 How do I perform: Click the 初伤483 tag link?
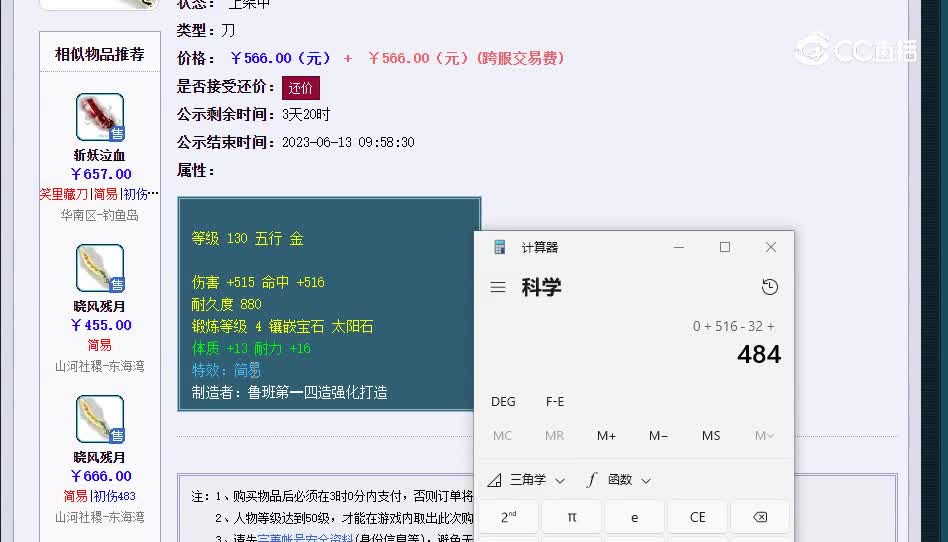tap(115, 496)
